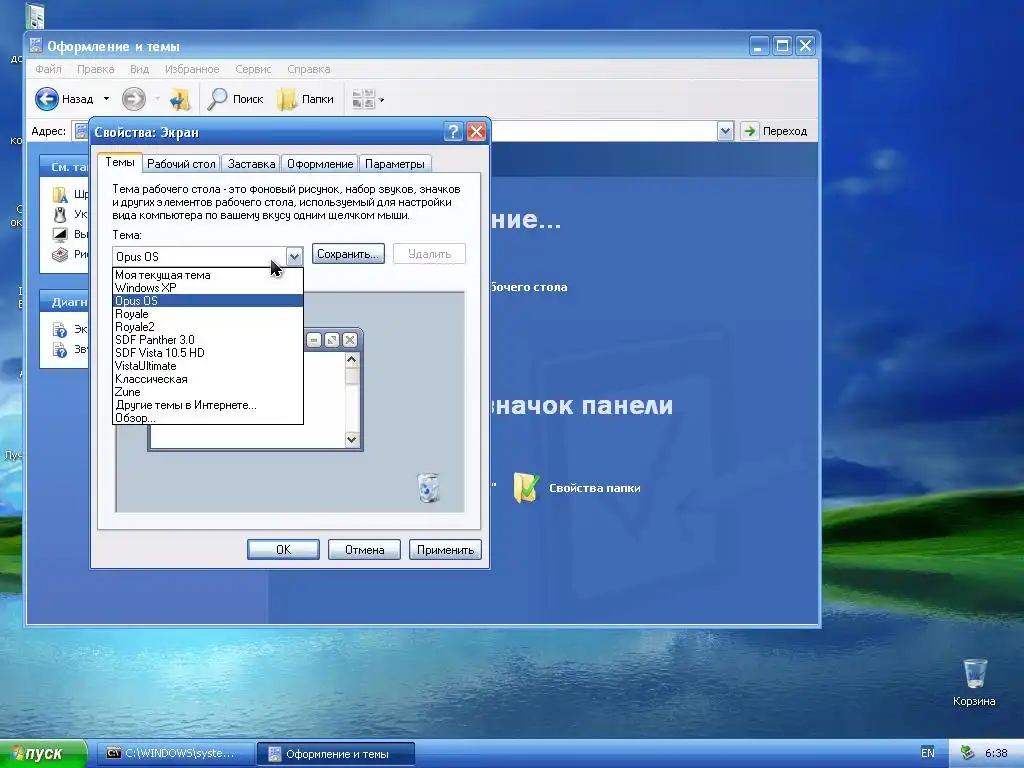The height and width of the screenshot is (768, 1024).
Task: Select the Корзина icon on the desktop
Action: point(974,673)
